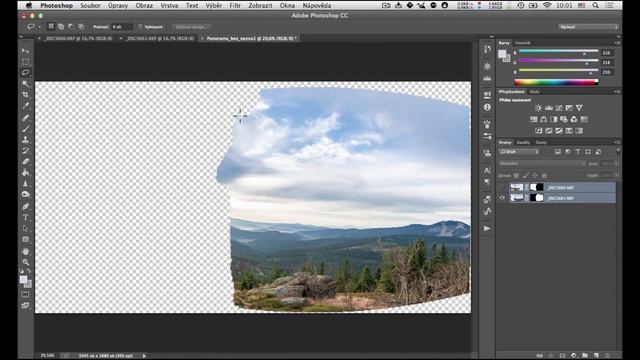Select the Magic Wand tool
This screenshot has width=640, height=360.
click(26, 84)
